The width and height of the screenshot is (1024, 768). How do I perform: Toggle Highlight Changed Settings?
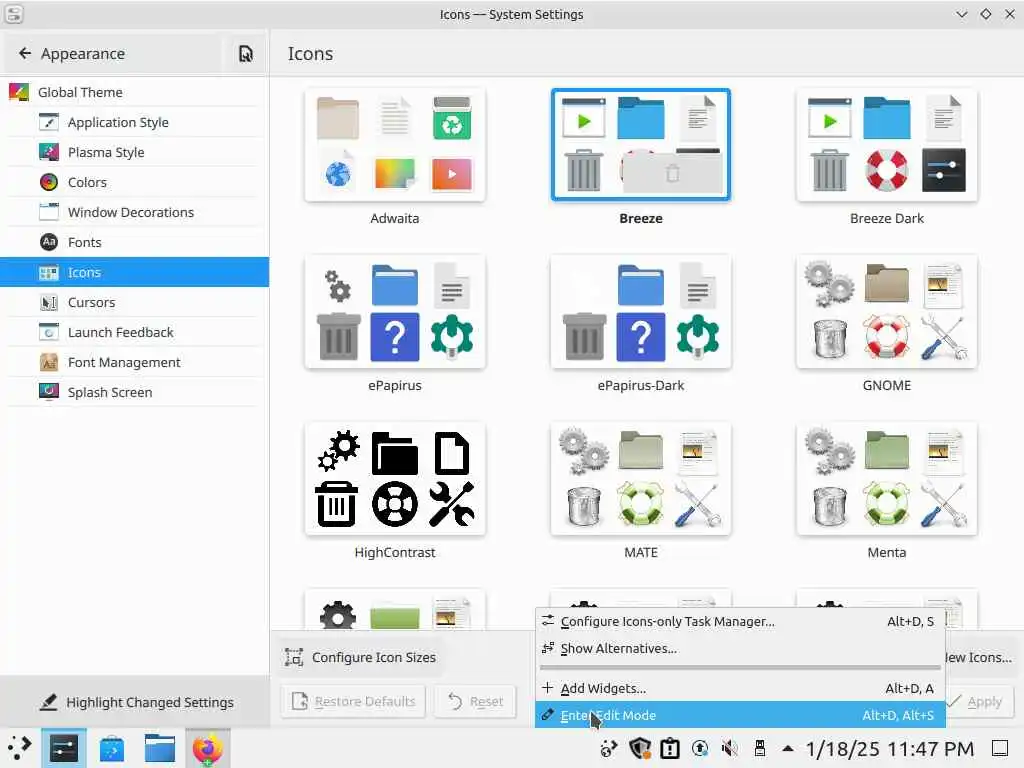[137, 702]
